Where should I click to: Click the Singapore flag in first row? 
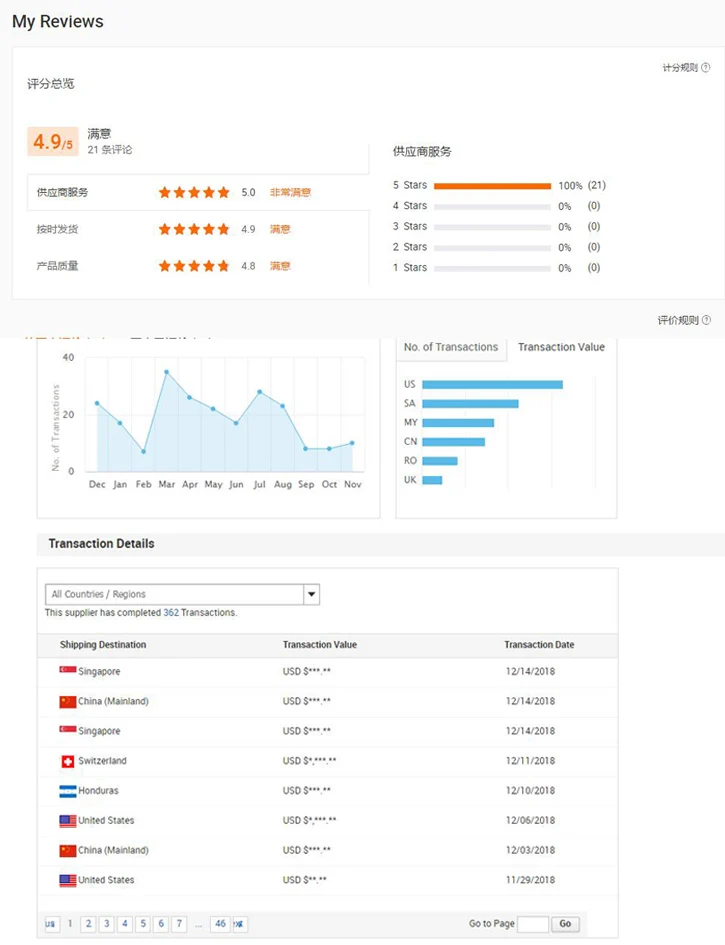pos(68,671)
